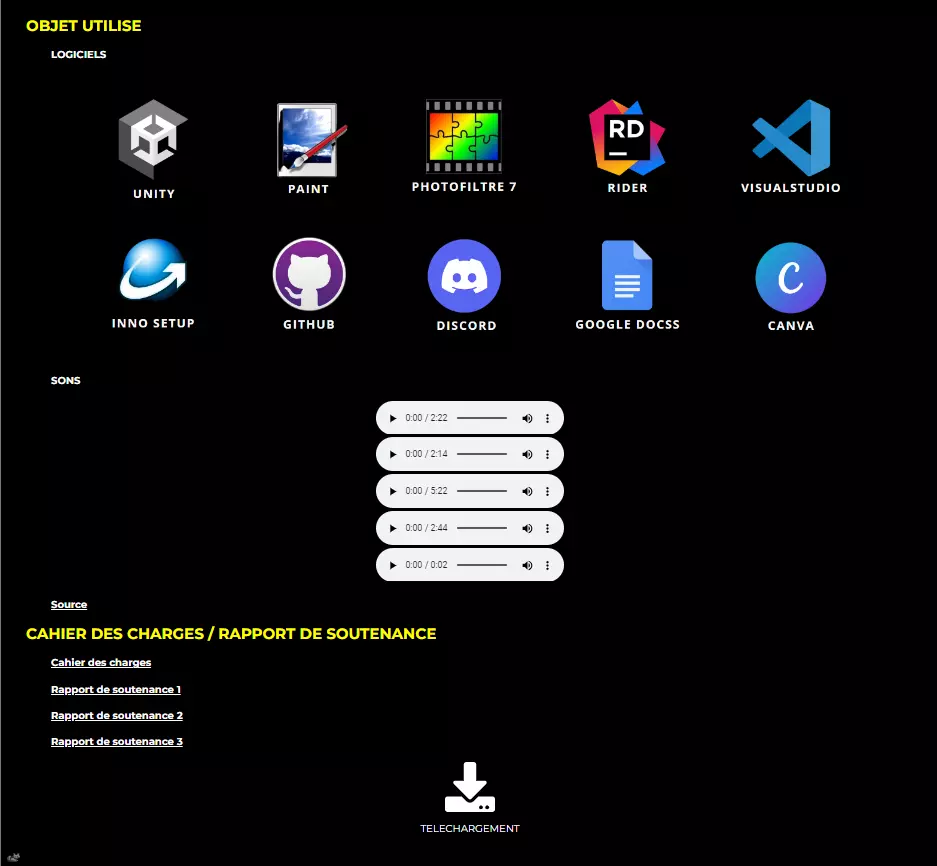Play the 5:22 audio track
Screen dimensions: 937x866
pyautogui.click(x=393, y=491)
